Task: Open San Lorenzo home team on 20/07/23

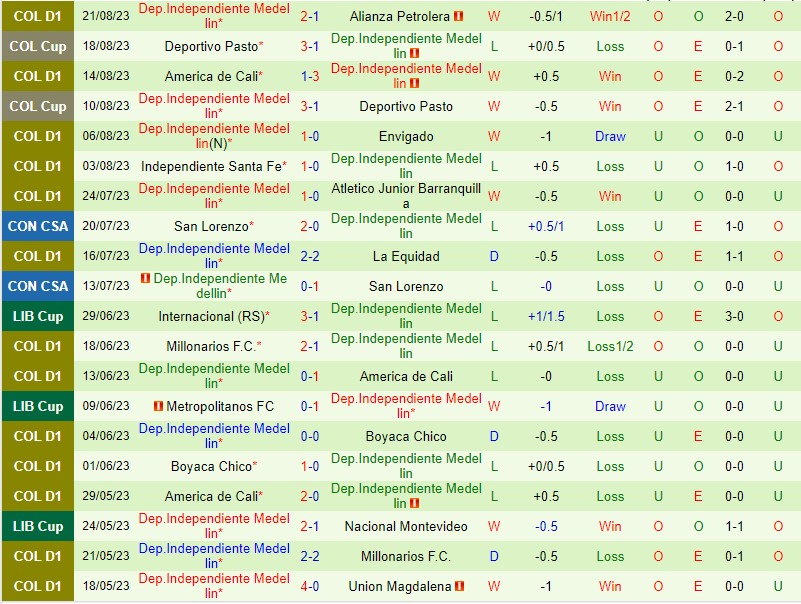Action: (x=211, y=226)
